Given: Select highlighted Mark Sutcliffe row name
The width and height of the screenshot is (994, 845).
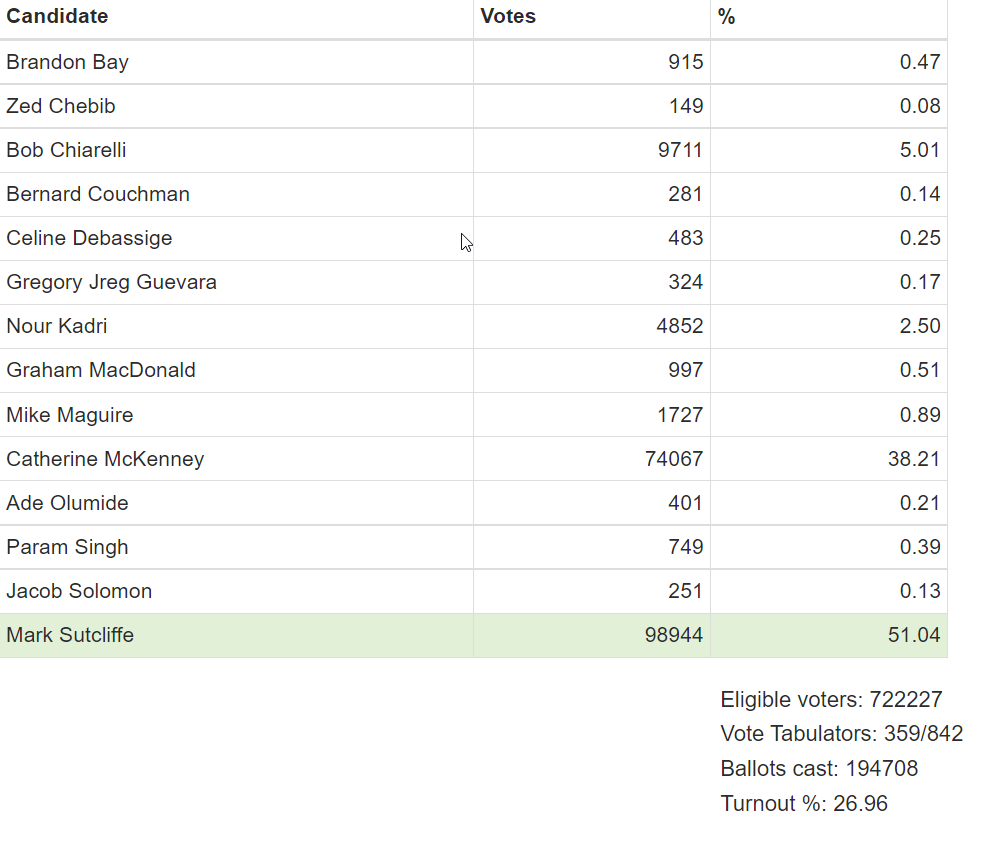Looking at the screenshot, I should point(70,635).
